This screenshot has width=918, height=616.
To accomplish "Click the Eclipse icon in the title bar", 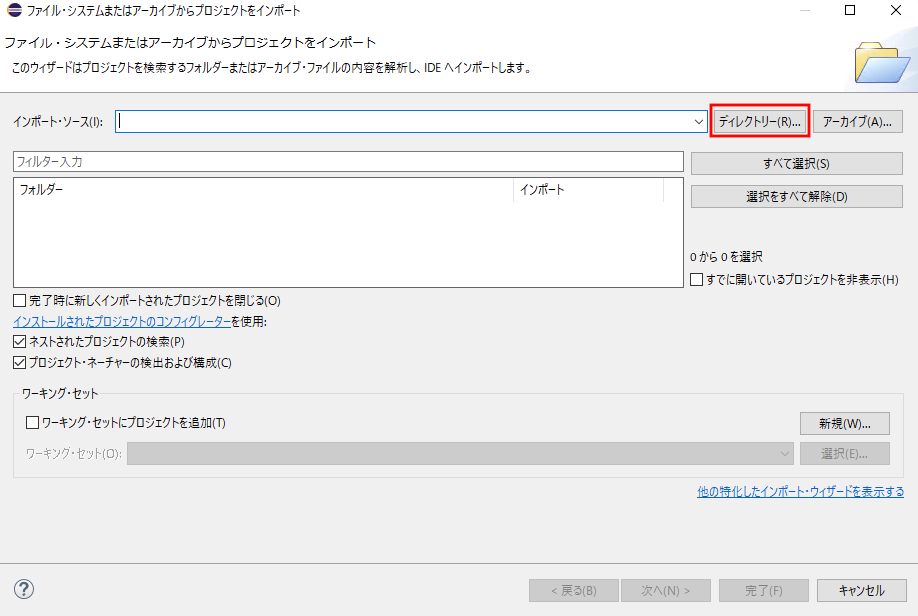I will pyautogui.click(x=12, y=11).
